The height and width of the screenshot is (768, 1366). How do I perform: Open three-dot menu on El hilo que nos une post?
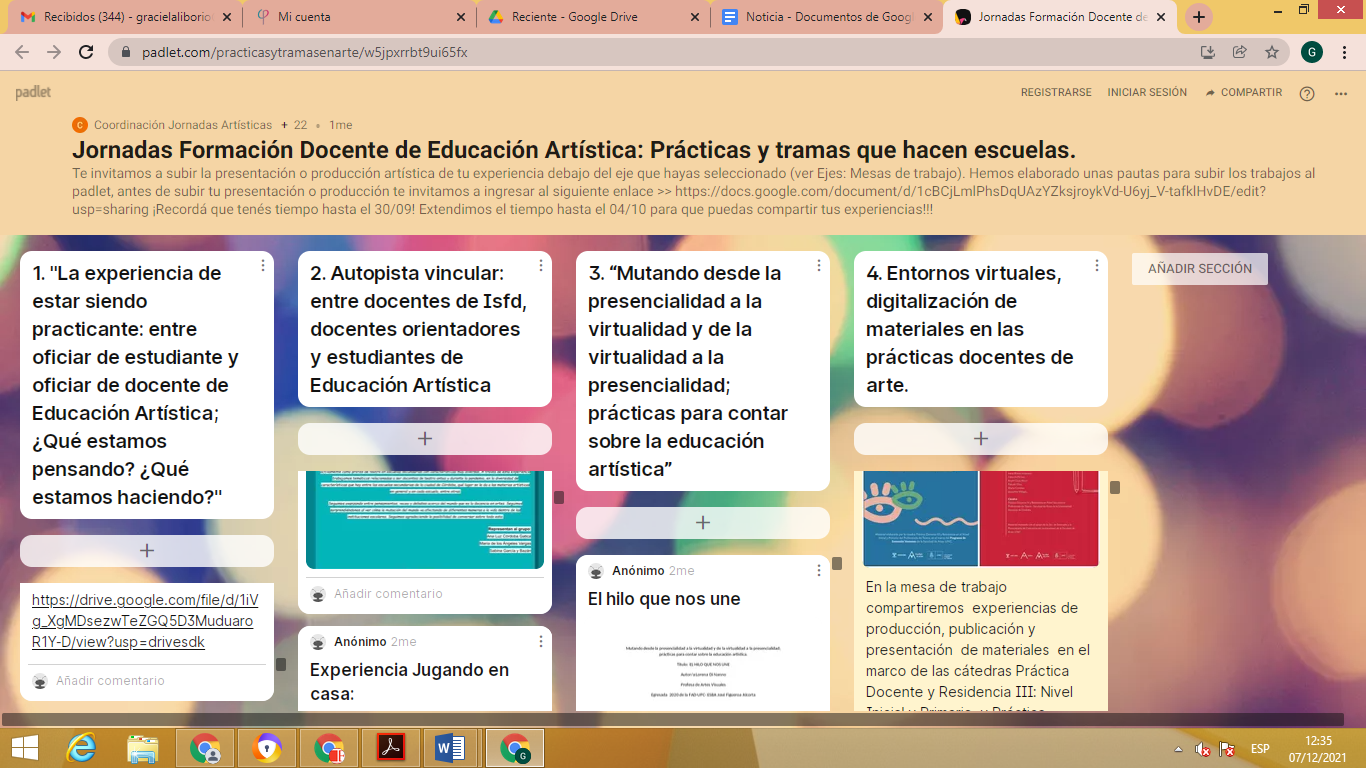click(819, 570)
